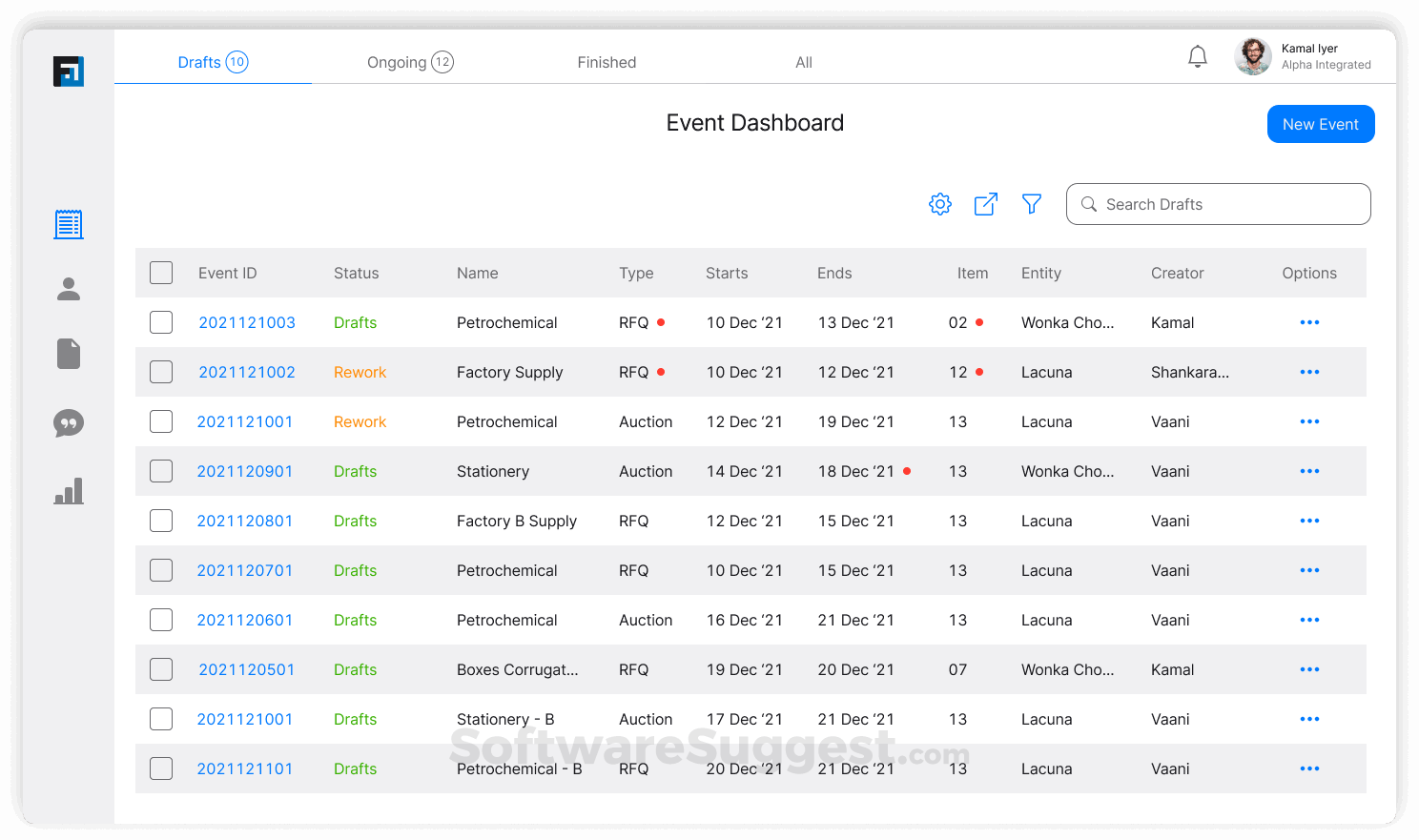Open notifications via the bell icon

click(x=1198, y=56)
